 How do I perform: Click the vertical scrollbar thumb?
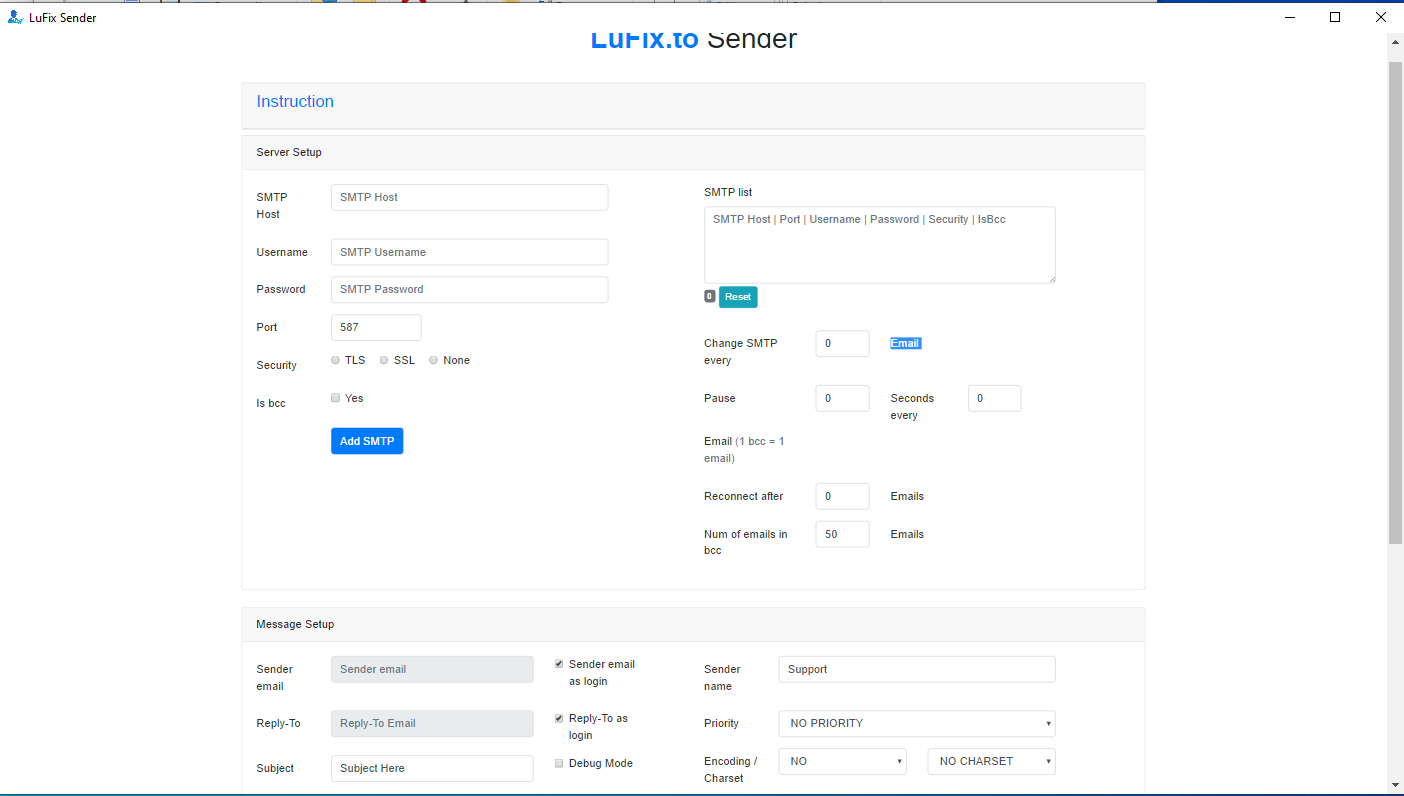1395,300
